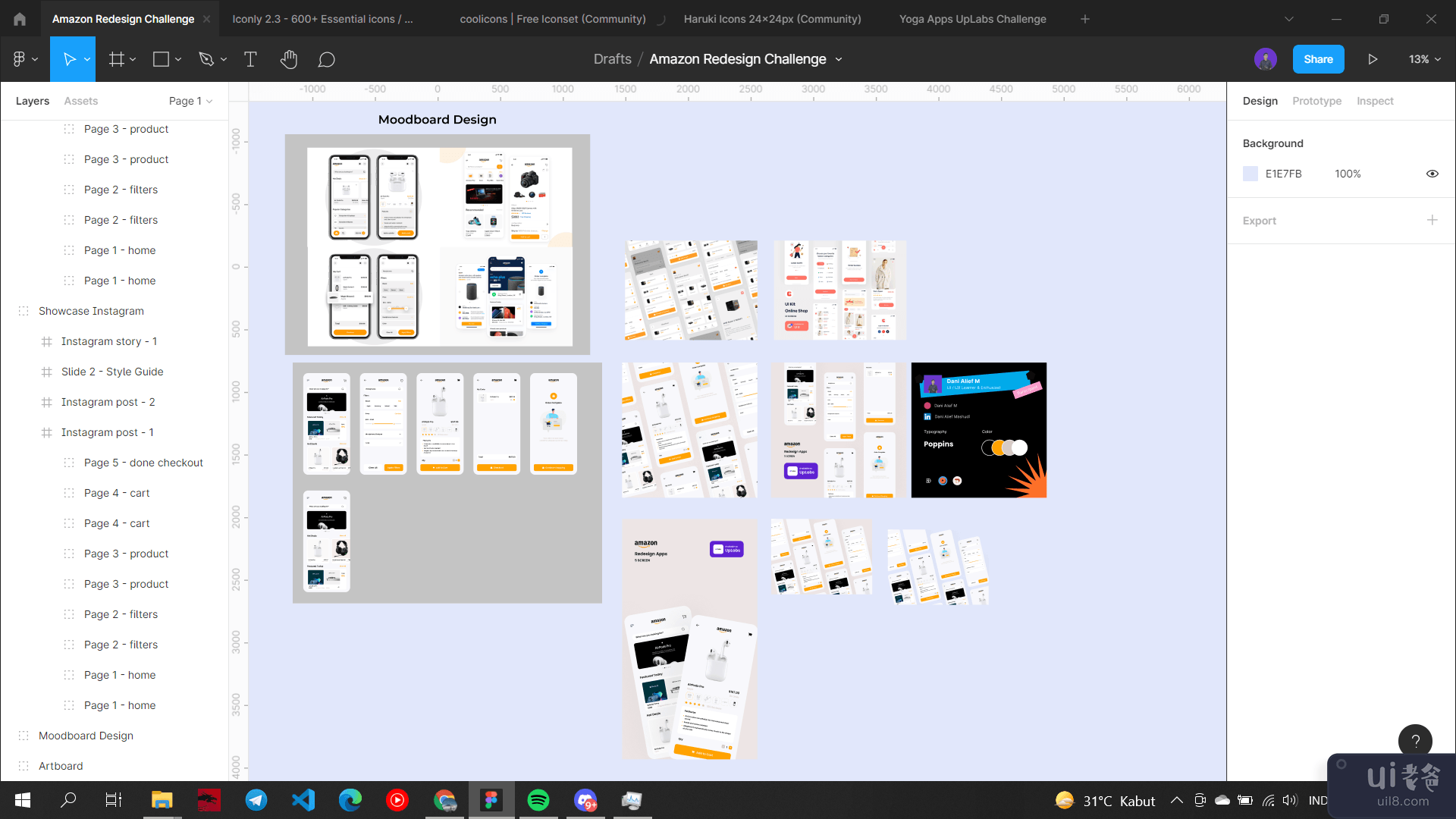Open the Frame tool options dropdown arrow
The width and height of the screenshot is (1456, 819).
tap(133, 59)
